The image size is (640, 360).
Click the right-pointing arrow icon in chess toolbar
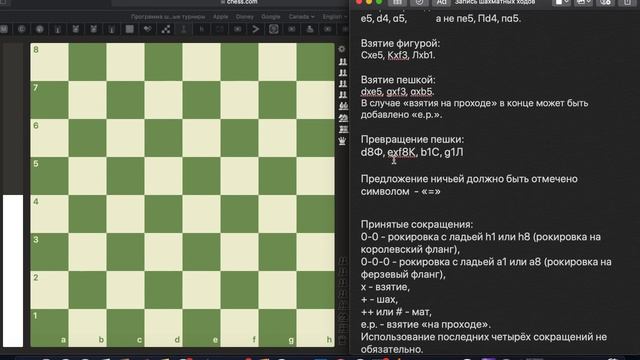pos(256,29)
